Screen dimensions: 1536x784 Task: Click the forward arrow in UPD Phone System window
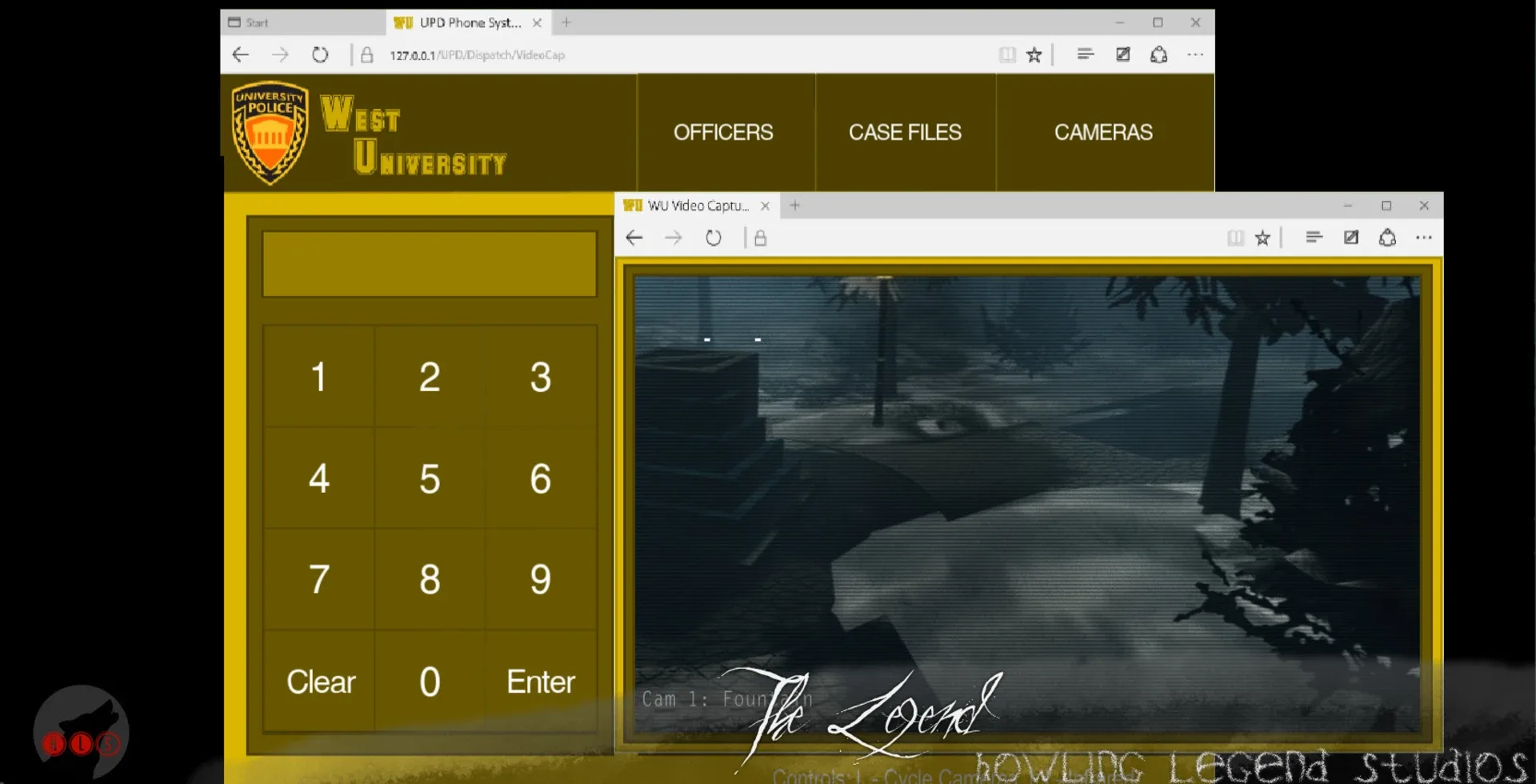[279, 54]
